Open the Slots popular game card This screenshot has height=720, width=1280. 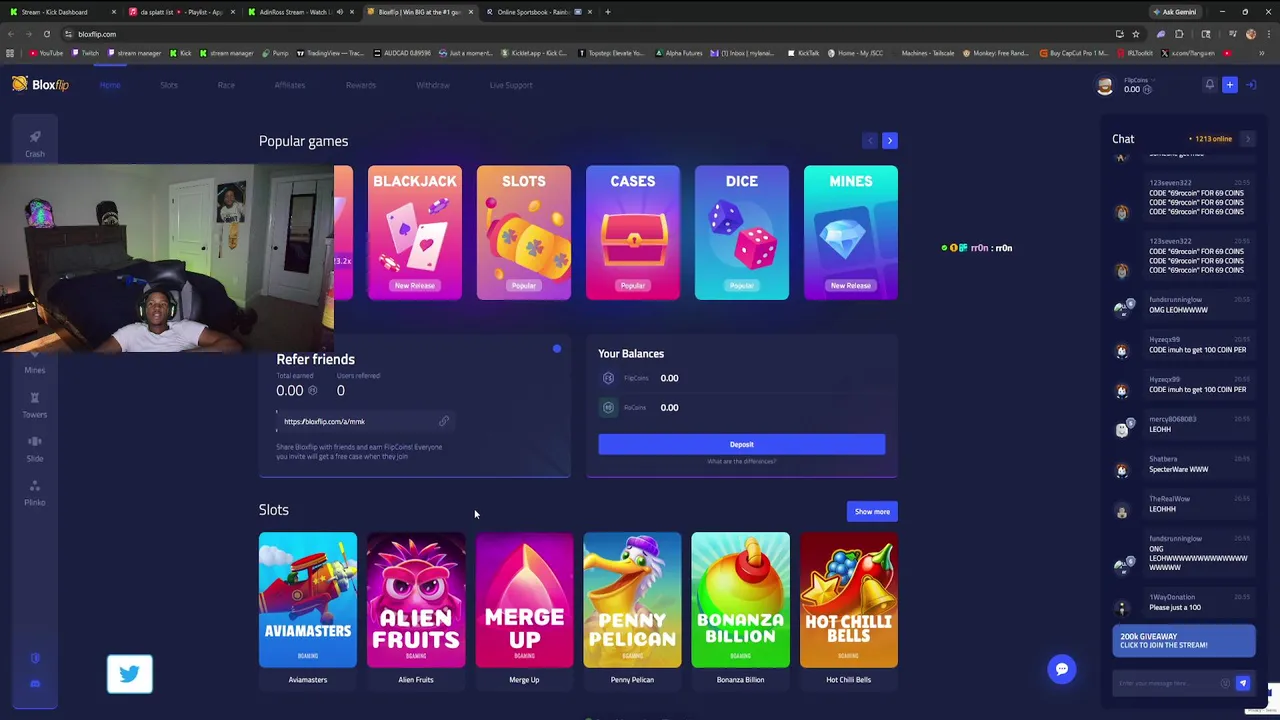[x=524, y=233]
